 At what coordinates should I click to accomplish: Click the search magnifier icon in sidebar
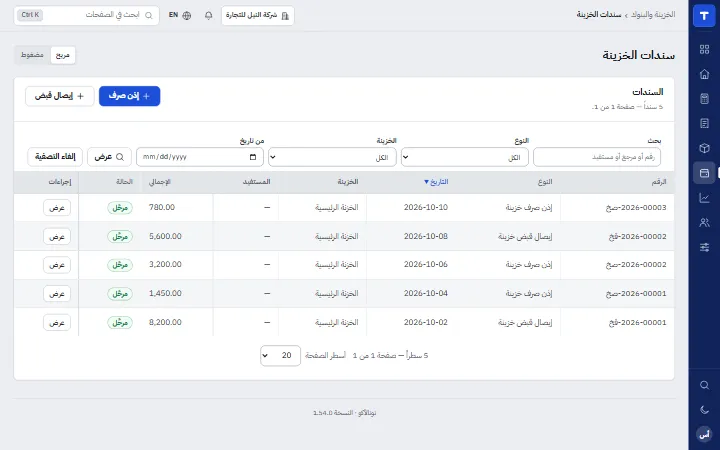704,385
